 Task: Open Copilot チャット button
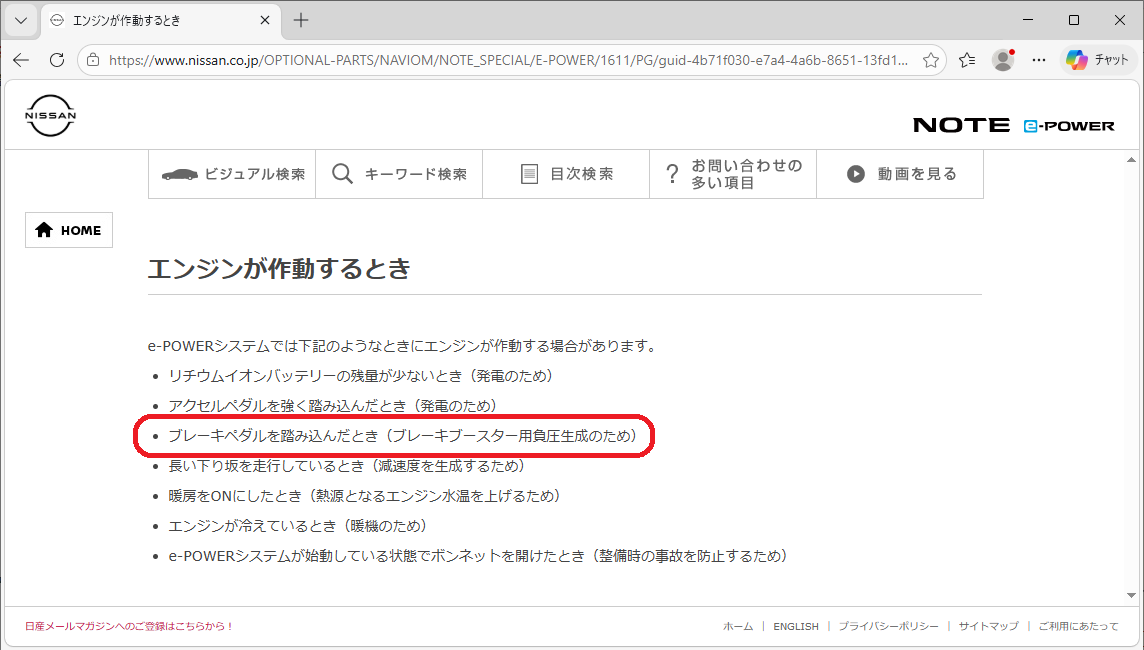point(1098,60)
